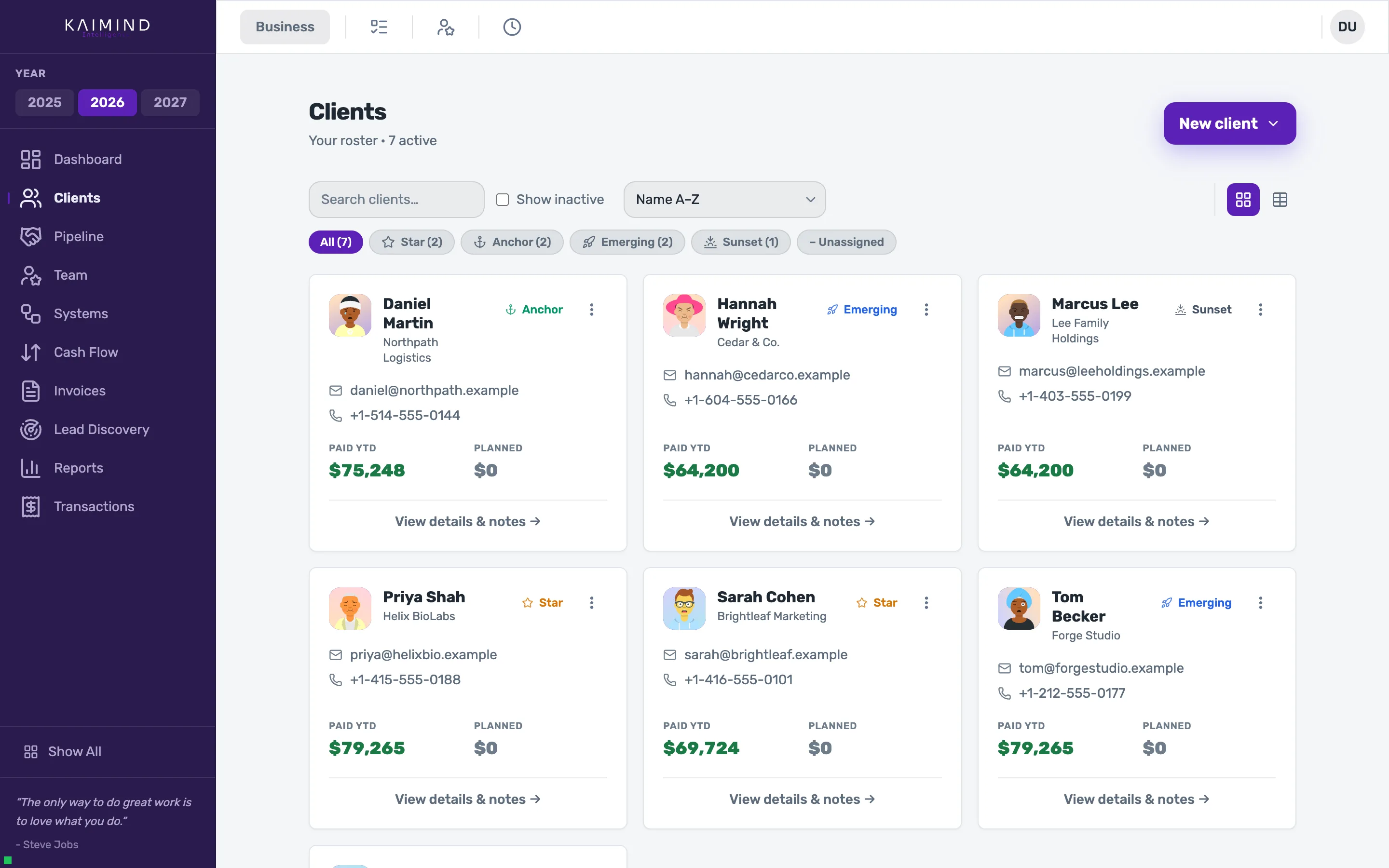Select year 2026

click(108, 103)
